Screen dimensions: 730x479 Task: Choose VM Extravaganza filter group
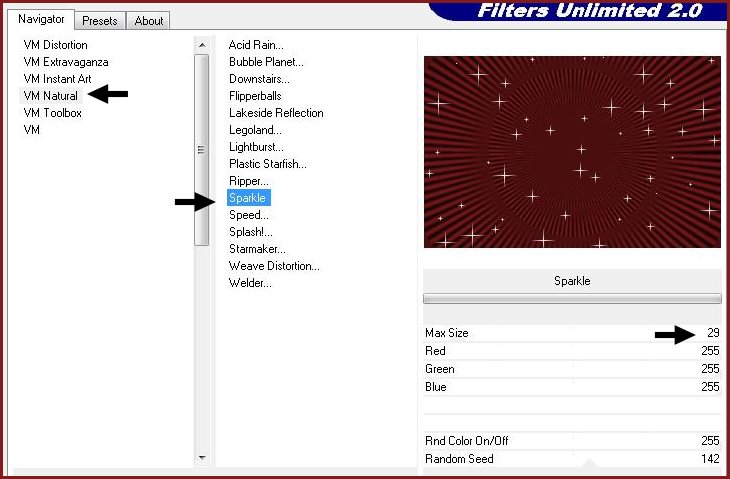[x=66, y=62]
